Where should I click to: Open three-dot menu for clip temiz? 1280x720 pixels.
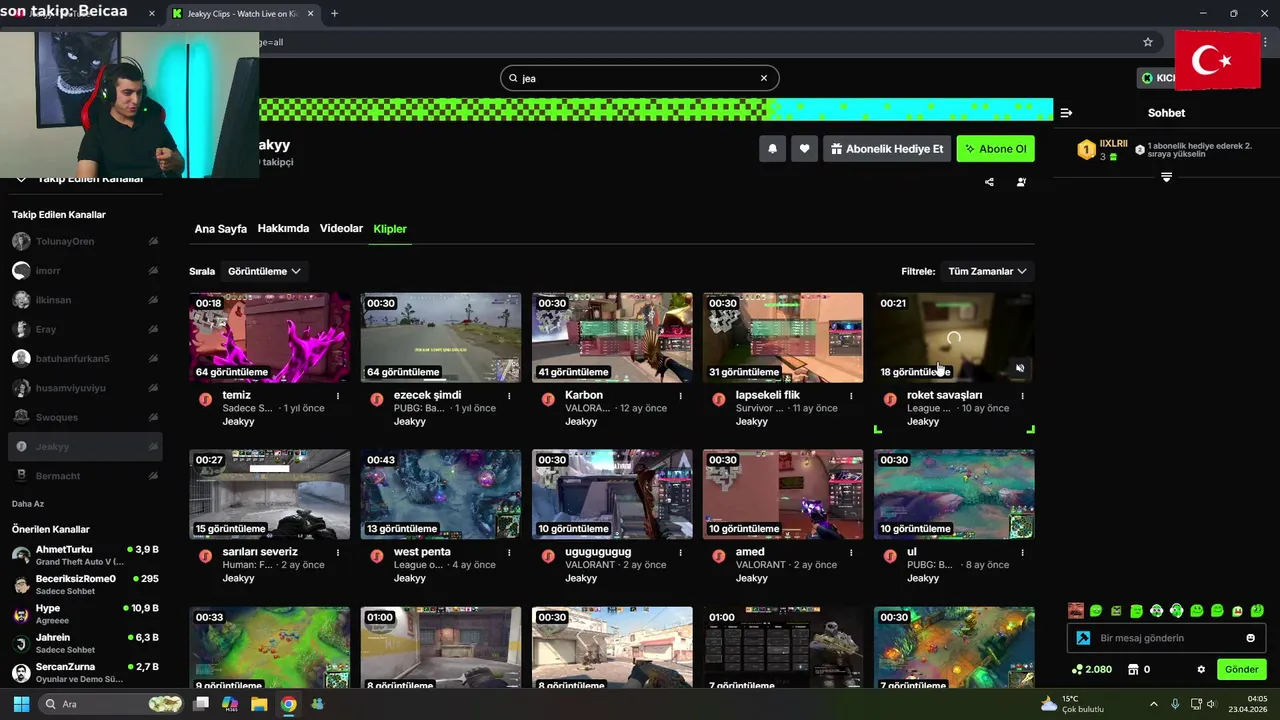pyautogui.click(x=338, y=396)
